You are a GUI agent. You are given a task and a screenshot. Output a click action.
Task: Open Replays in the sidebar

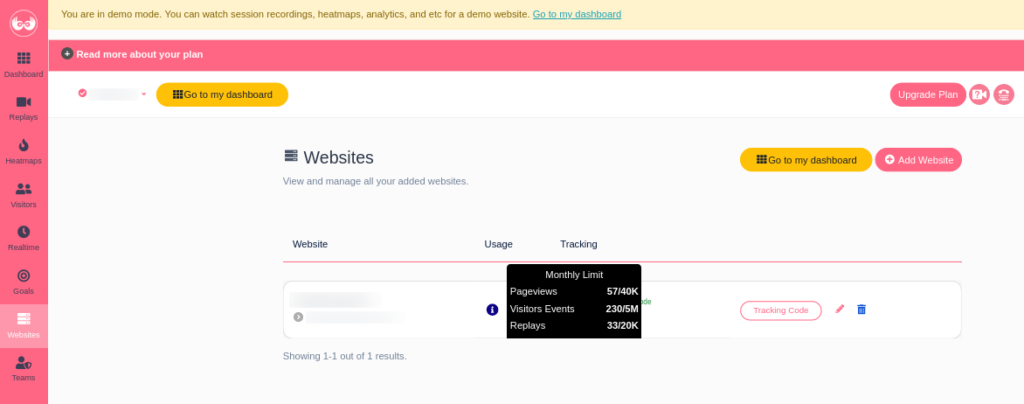pyautogui.click(x=24, y=108)
